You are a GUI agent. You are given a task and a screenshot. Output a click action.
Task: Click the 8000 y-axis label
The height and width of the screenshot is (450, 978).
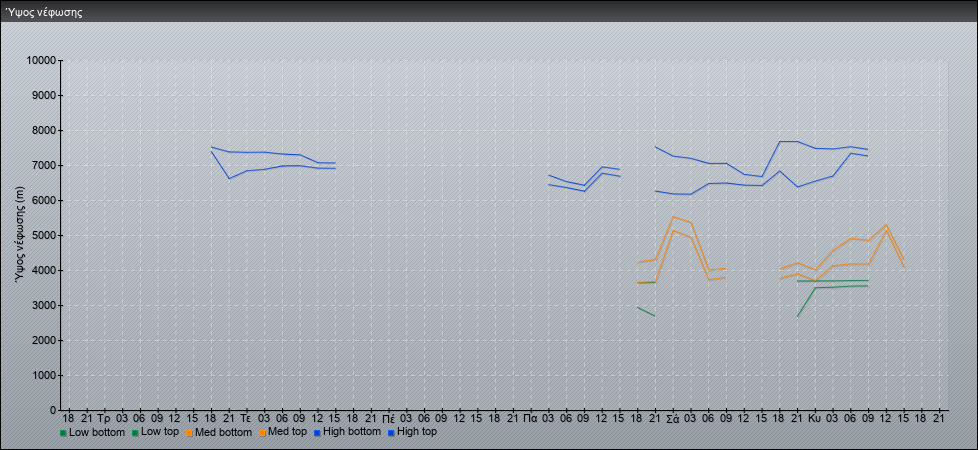[44, 130]
